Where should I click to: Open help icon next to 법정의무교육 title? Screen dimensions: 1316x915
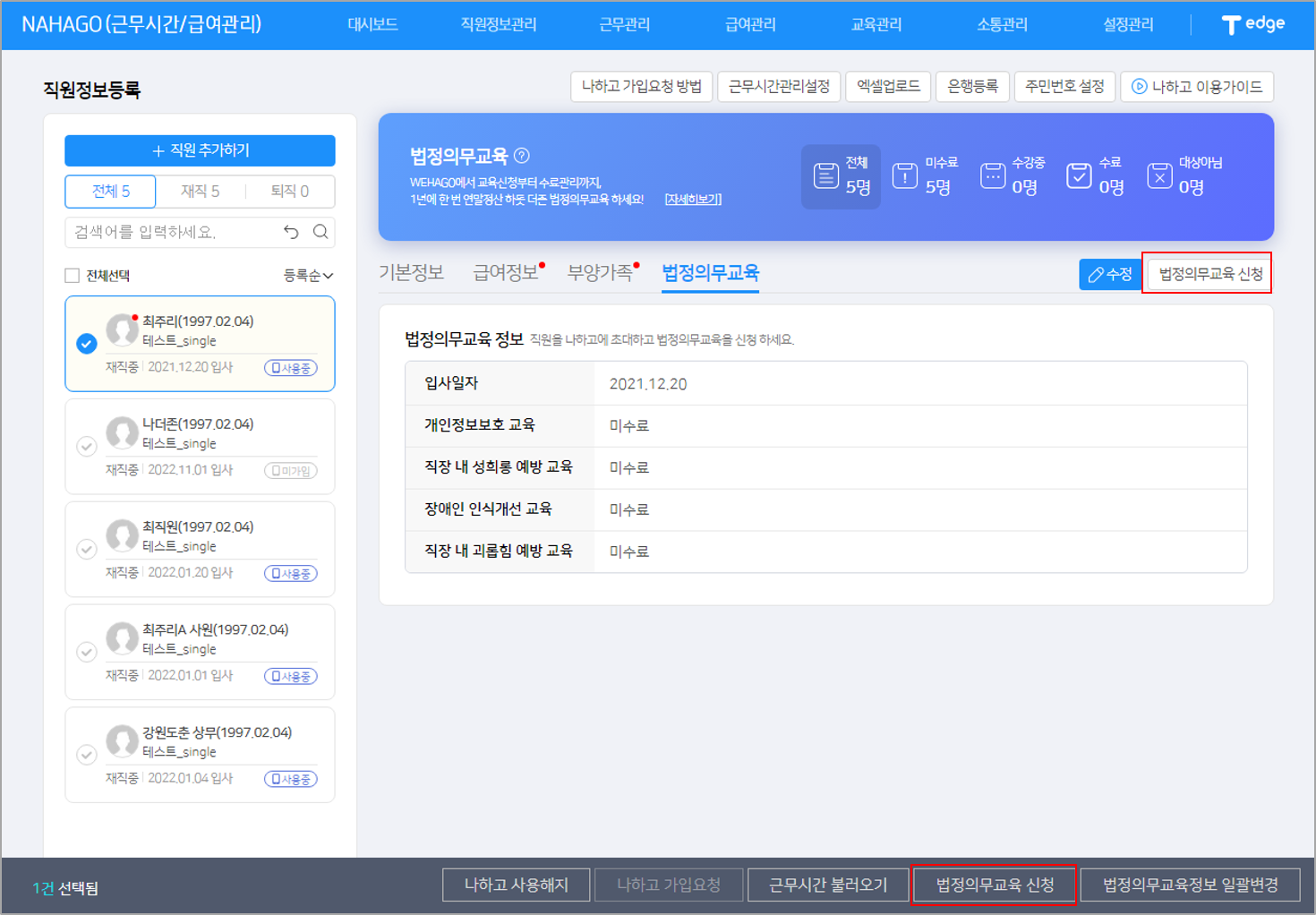click(x=522, y=156)
